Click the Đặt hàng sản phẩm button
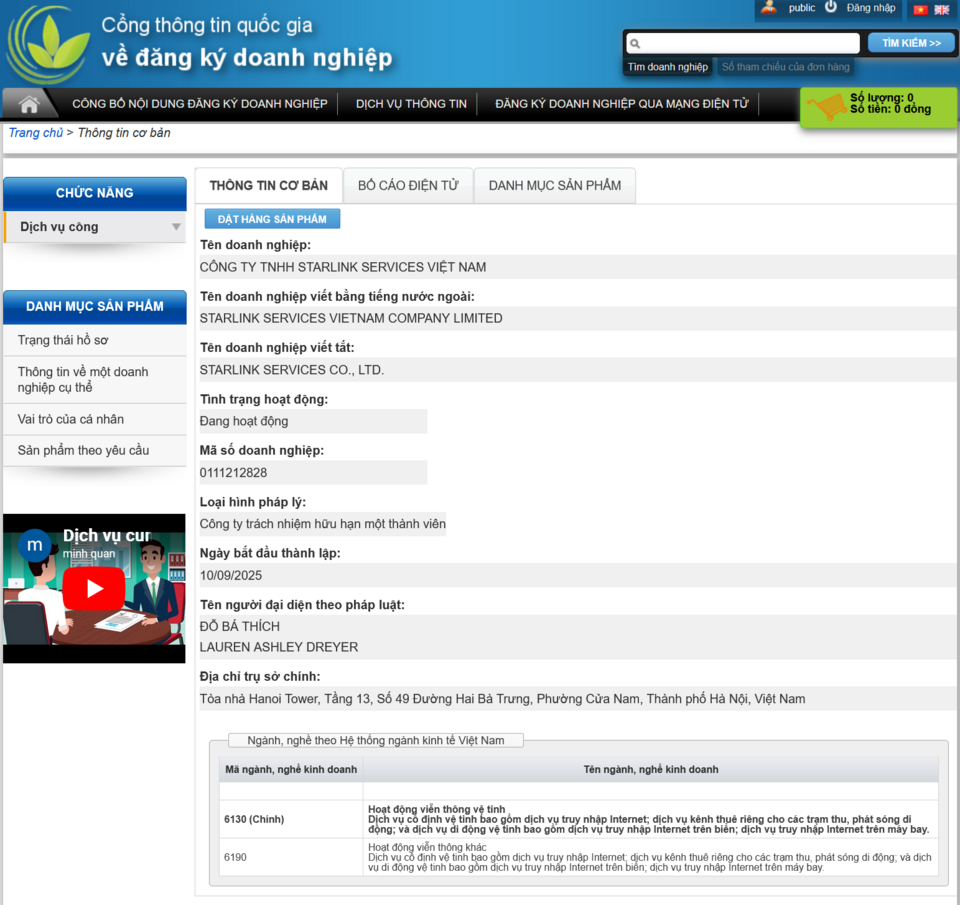Image resolution: width=960 pixels, height=905 pixels. (x=272, y=219)
